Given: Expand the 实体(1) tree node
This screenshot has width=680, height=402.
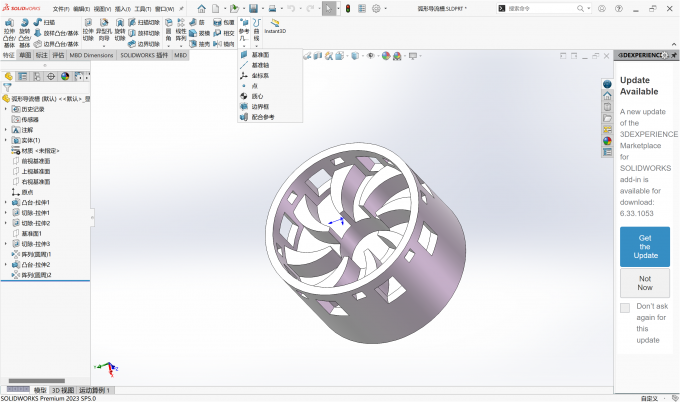Looking at the screenshot, I should click(x=6, y=140).
